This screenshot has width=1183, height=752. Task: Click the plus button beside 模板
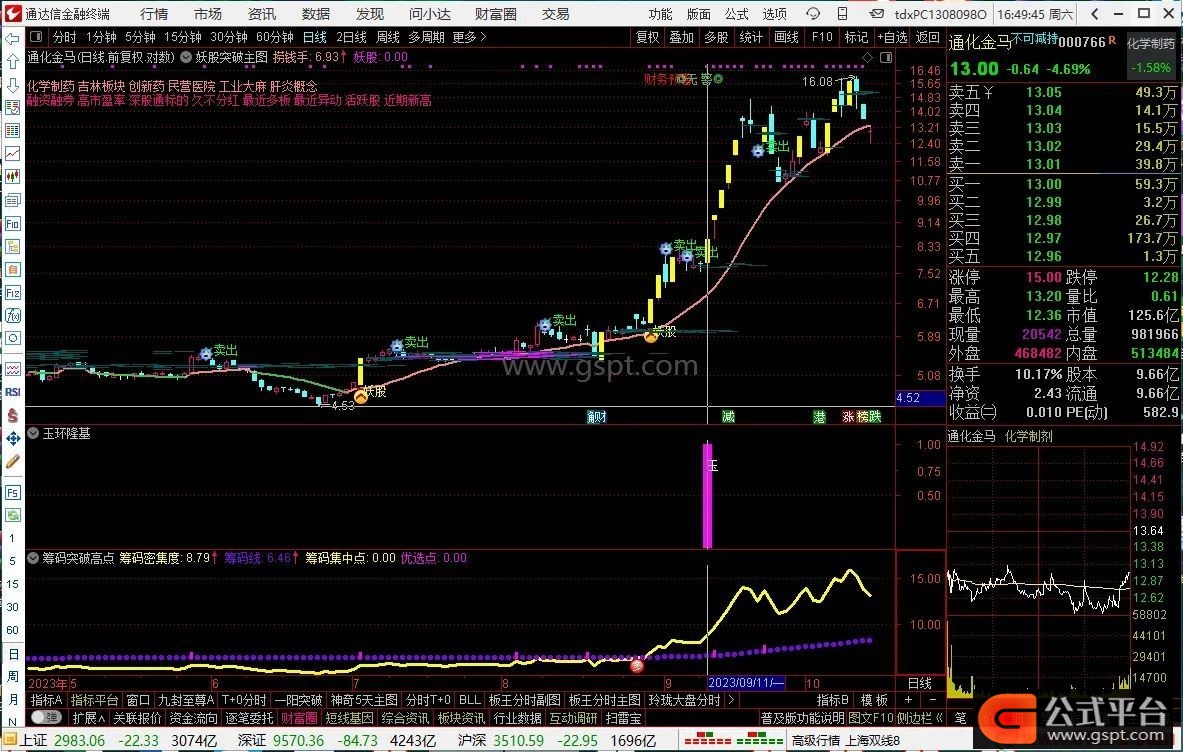(x=908, y=700)
